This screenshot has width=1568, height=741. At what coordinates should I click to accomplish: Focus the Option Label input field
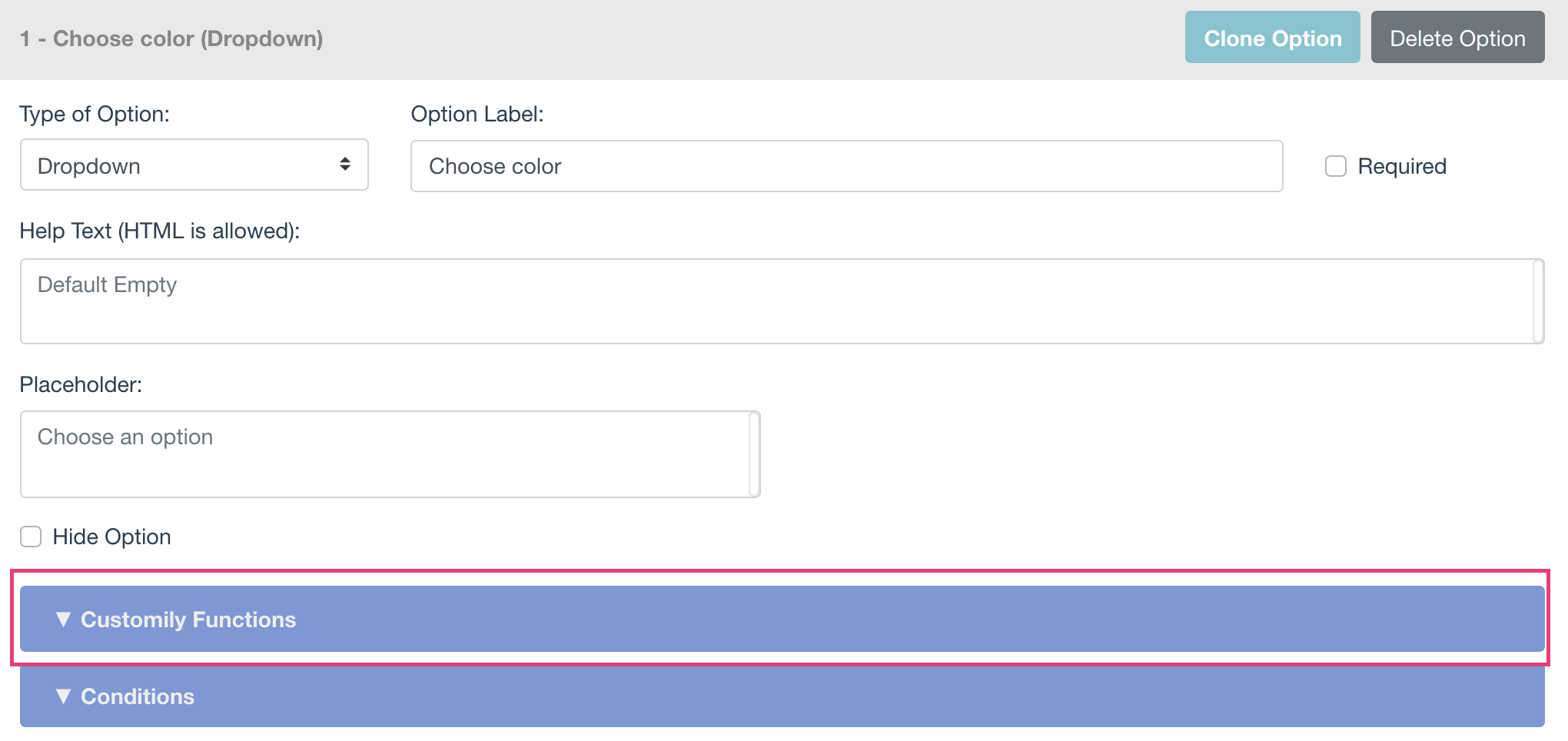(847, 166)
